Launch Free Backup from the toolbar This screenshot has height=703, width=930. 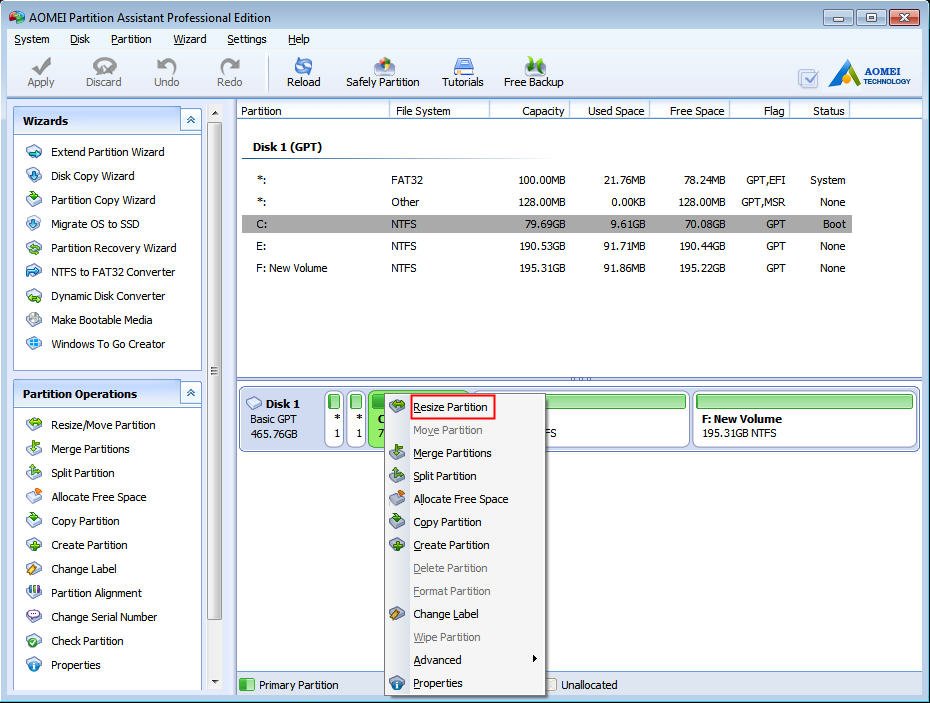pyautogui.click(x=533, y=71)
